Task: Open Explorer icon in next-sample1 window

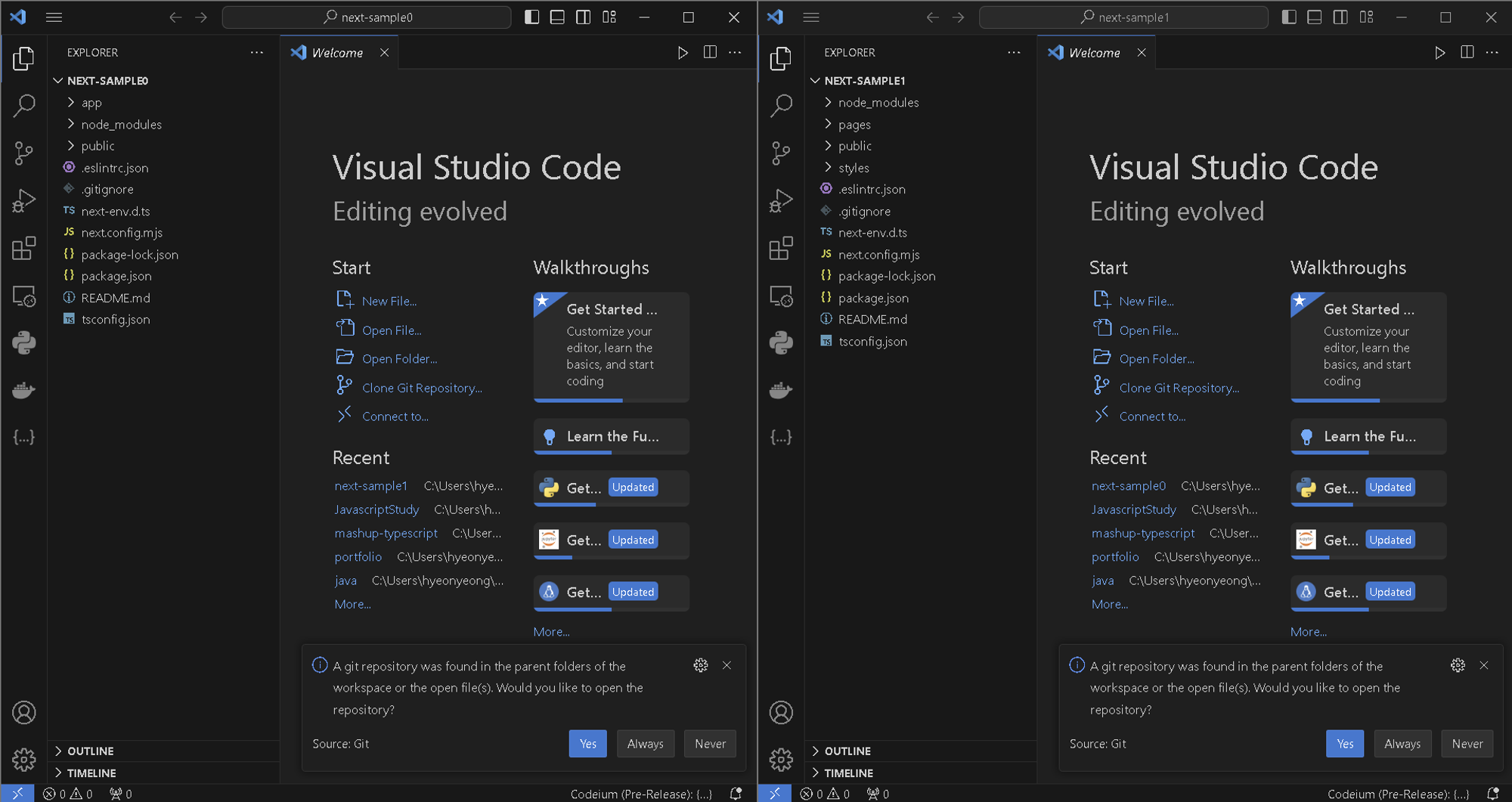Action: [x=781, y=59]
